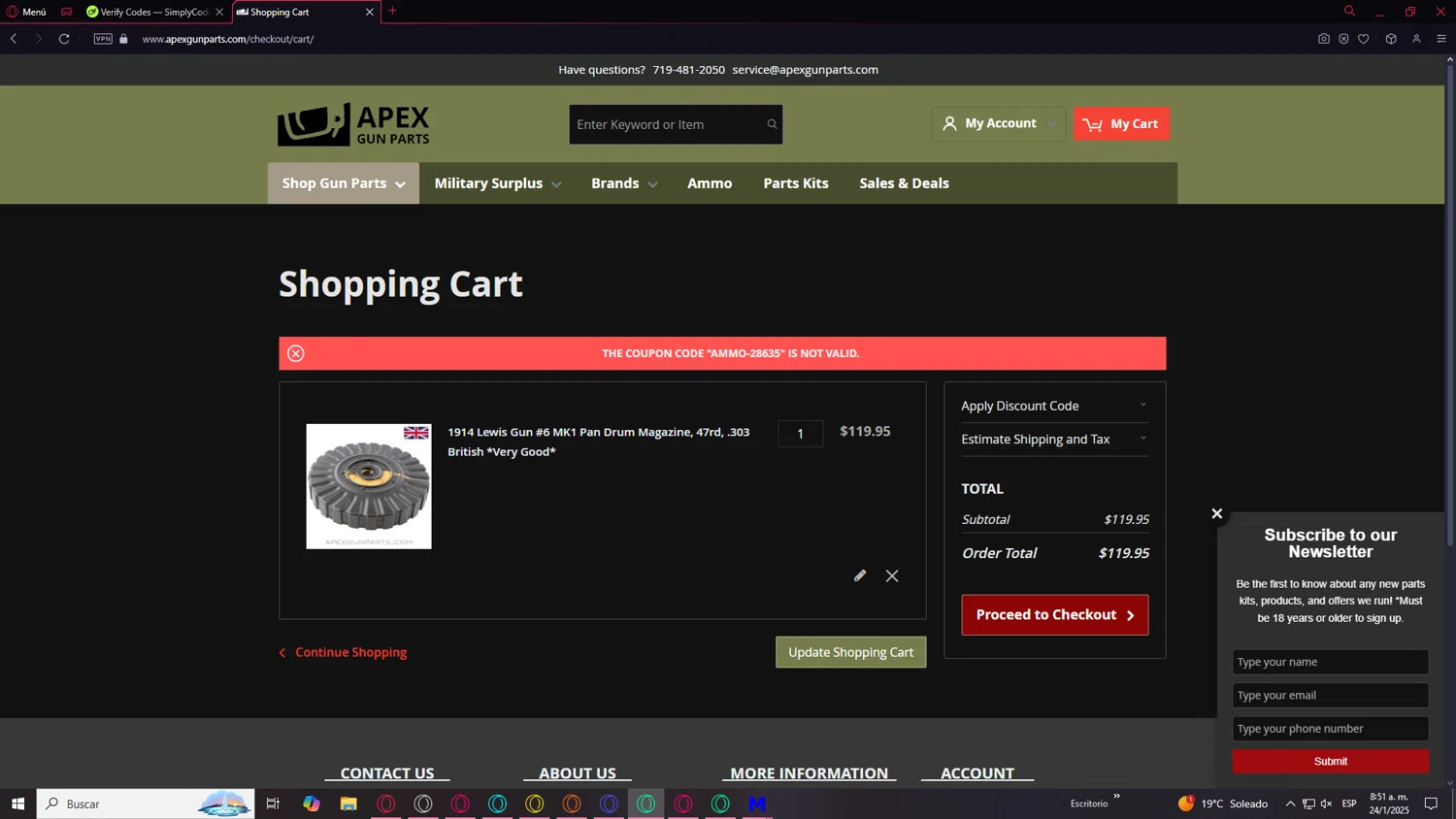Image resolution: width=1456 pixels, height=819 pixels.
Task: Click the 19°C Soleado weather widget
Action: 1223,803
